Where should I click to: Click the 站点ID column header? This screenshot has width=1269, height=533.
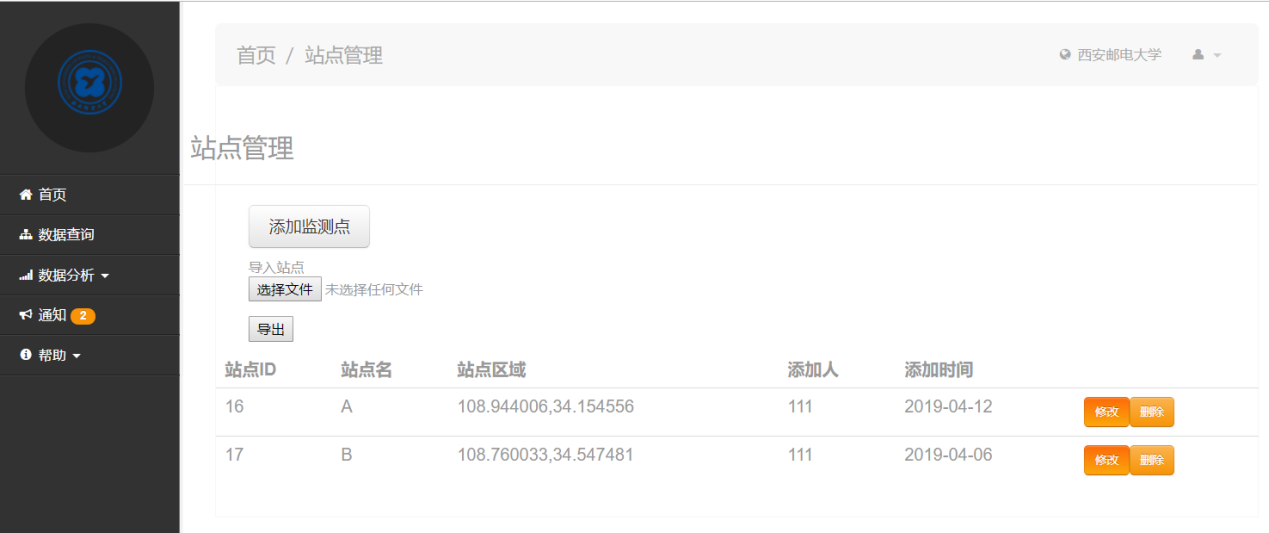point(250,370)
